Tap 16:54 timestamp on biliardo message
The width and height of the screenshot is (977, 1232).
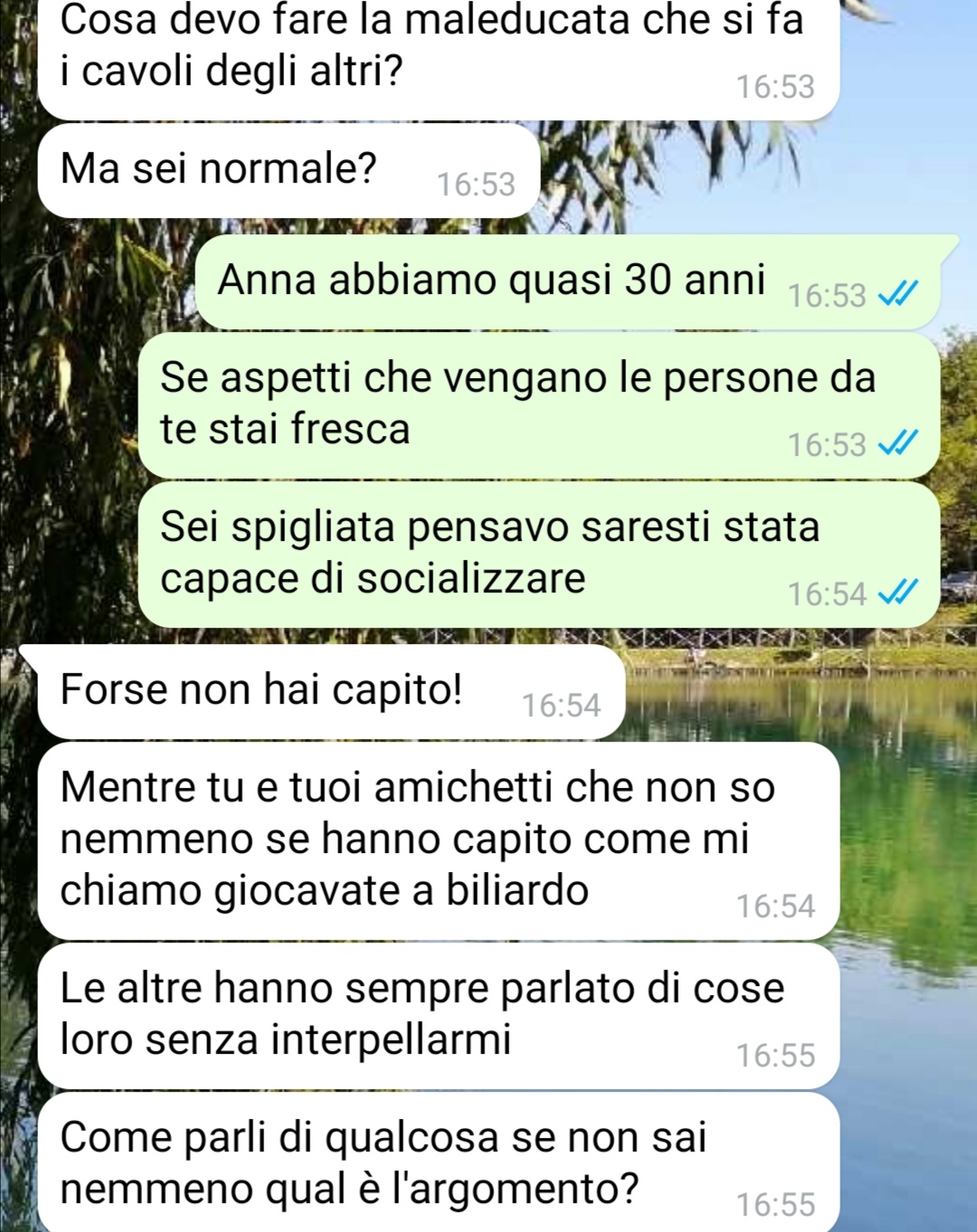(775, 906)
